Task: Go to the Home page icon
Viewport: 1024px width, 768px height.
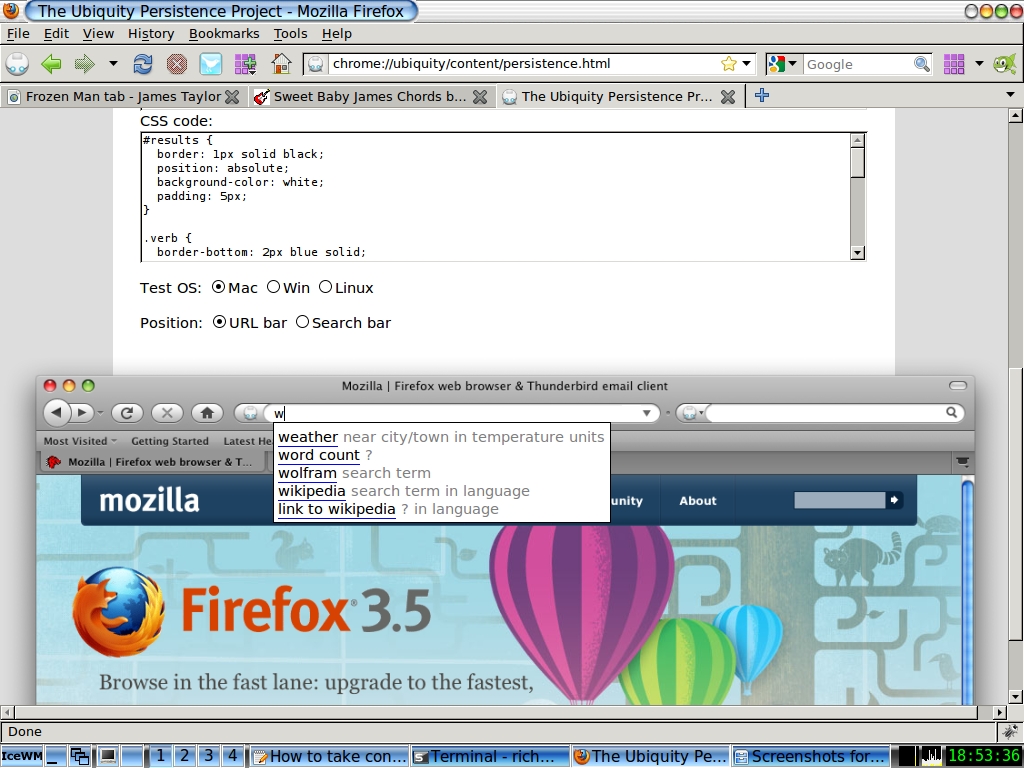Action: point(281,64)
